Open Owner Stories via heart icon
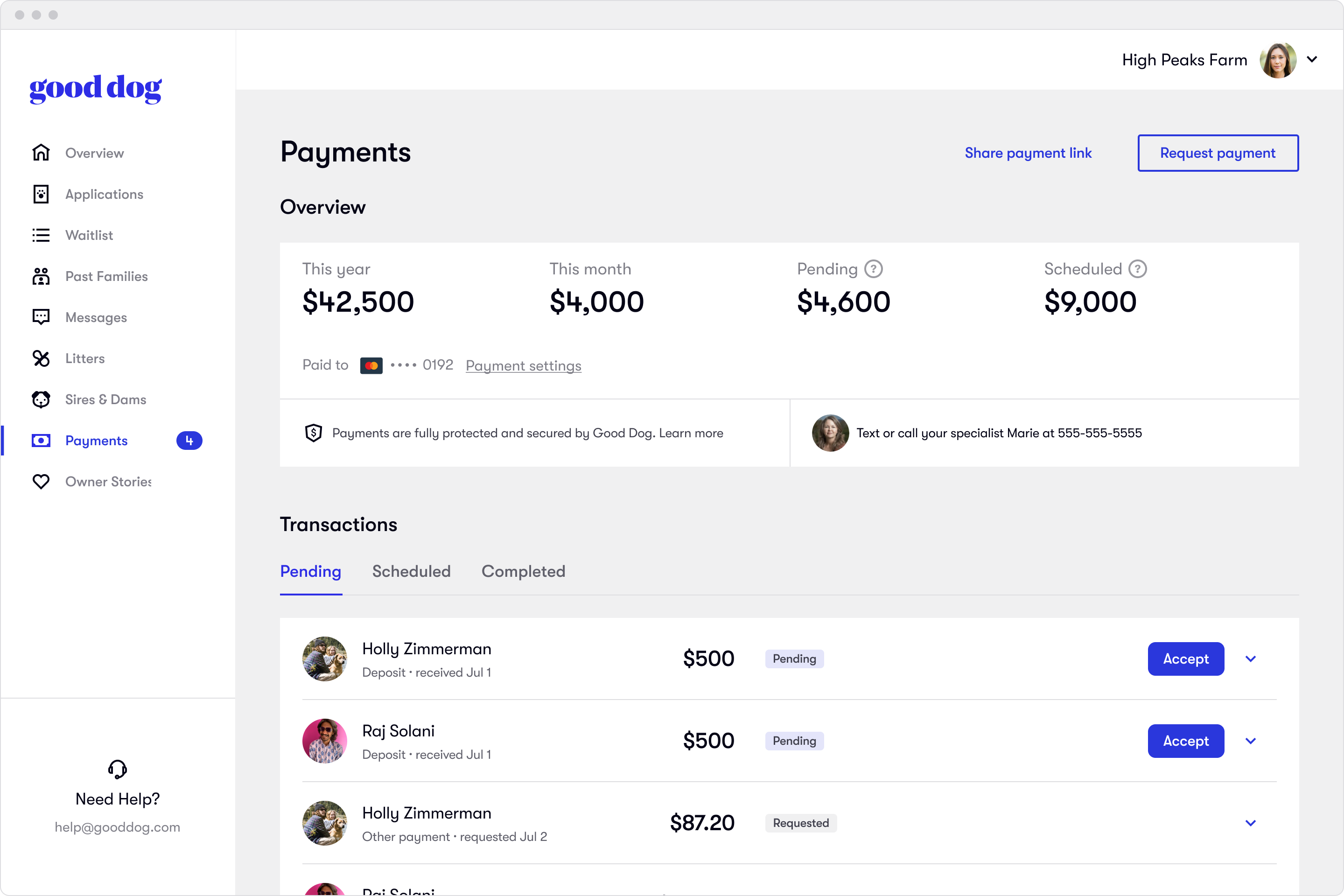Viewport: 1344px width, 896px height. pyautogui.click(x=41, y=482)
